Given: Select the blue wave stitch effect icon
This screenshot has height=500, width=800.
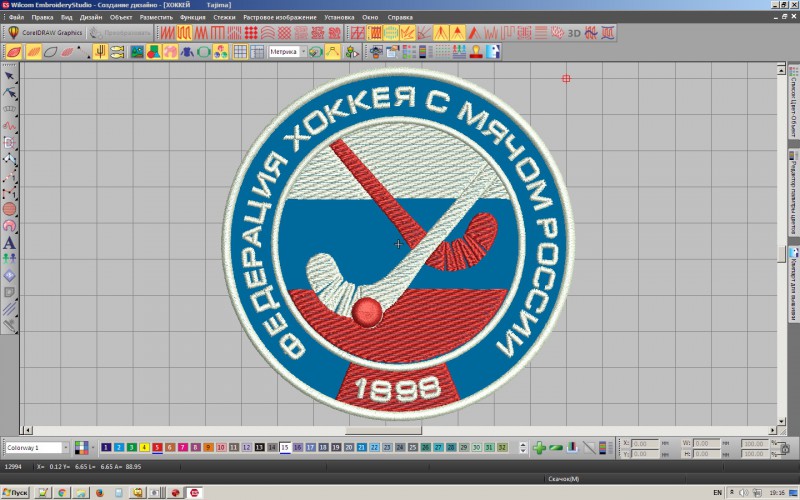Looking at the screenshot, I should point(591,33).
